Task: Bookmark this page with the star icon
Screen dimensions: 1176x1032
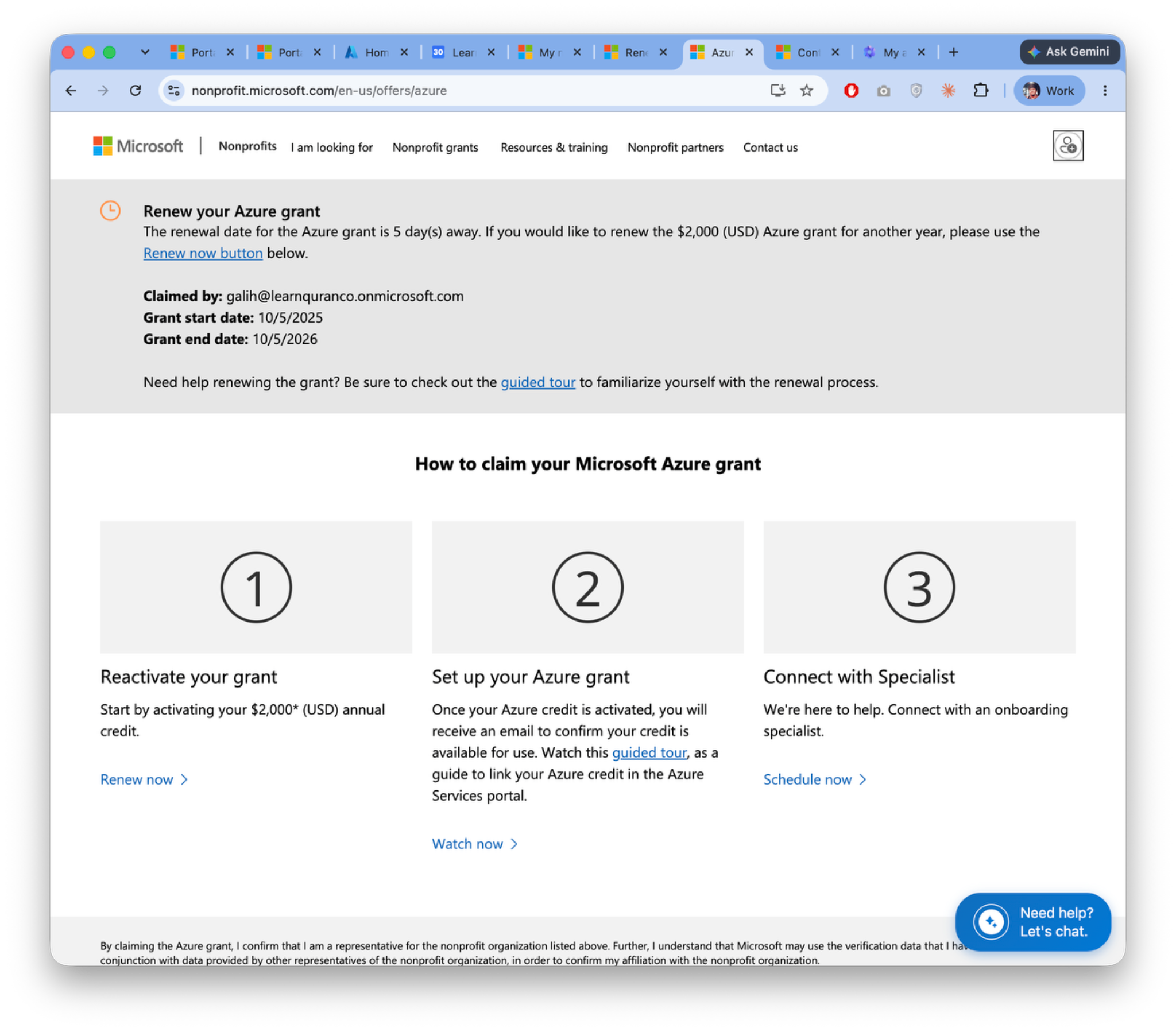Action: [807, 90]
